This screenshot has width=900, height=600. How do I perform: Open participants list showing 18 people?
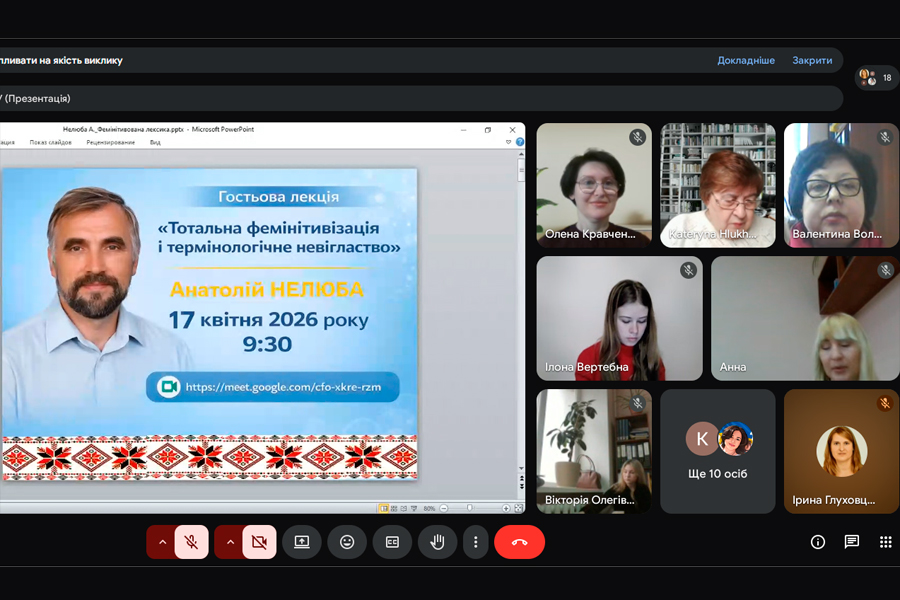point(876,78)
